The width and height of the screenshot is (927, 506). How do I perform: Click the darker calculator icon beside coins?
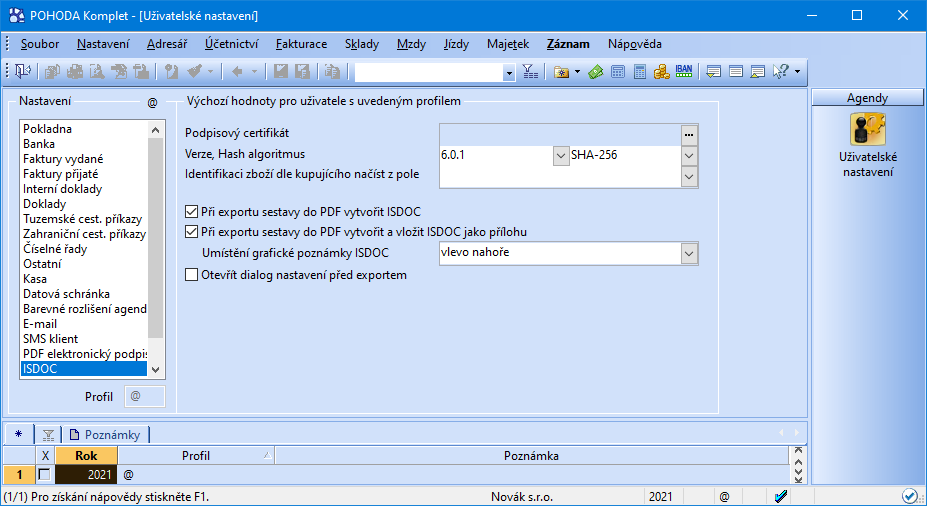(x=640, y=72)
